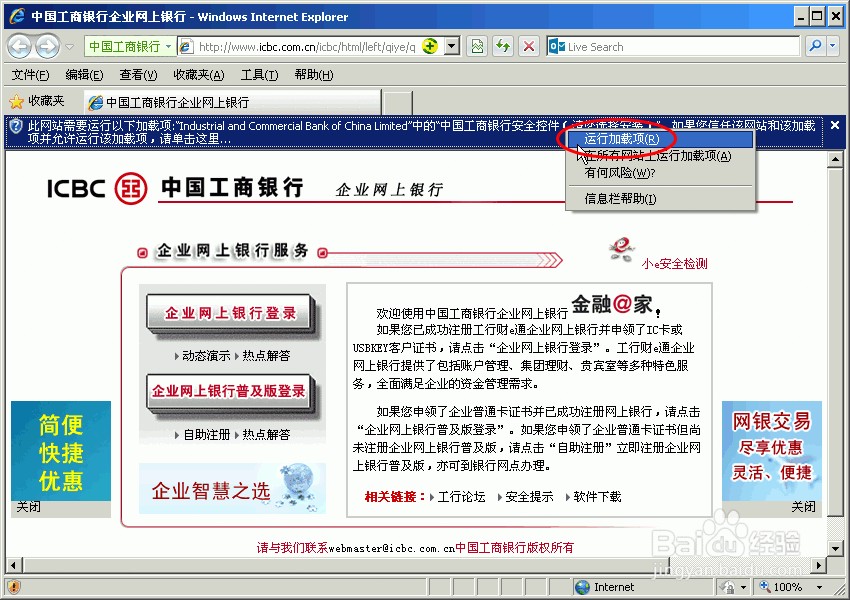
Task: Click the 中国工商银行 site identity button
Action: [x=130, y=47]
